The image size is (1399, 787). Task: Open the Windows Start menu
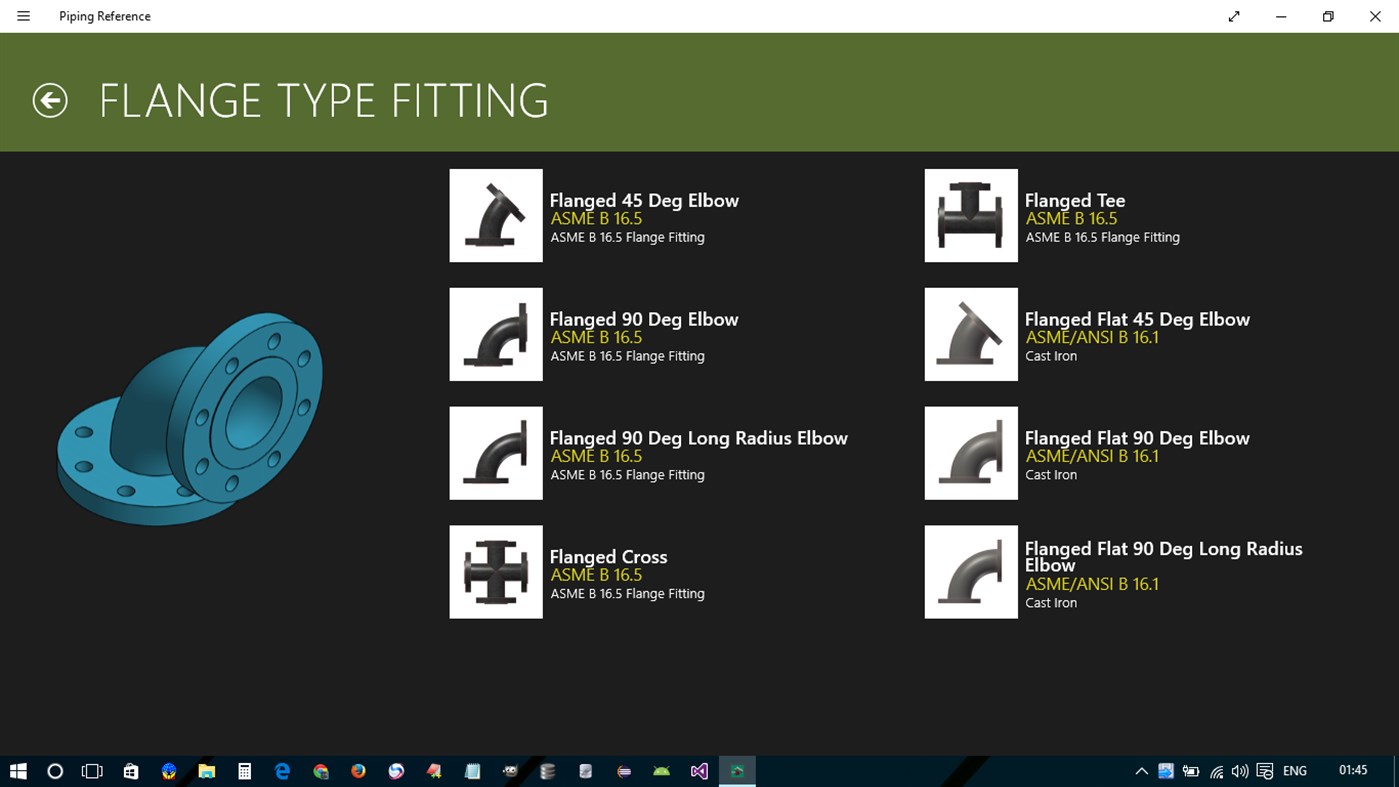click(18, 770)
